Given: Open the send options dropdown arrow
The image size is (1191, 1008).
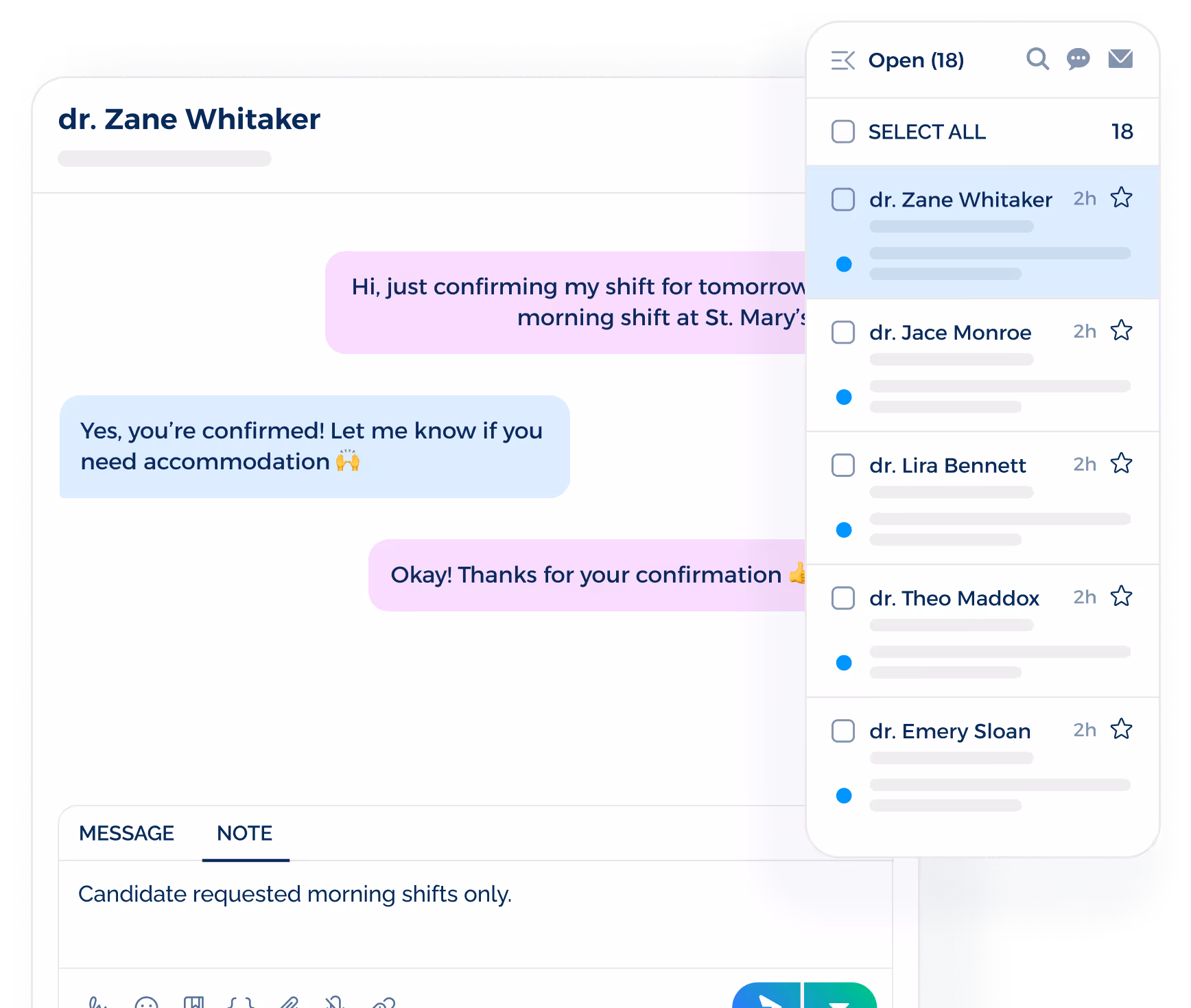Looking at the screenshot, I should point(840,996).
